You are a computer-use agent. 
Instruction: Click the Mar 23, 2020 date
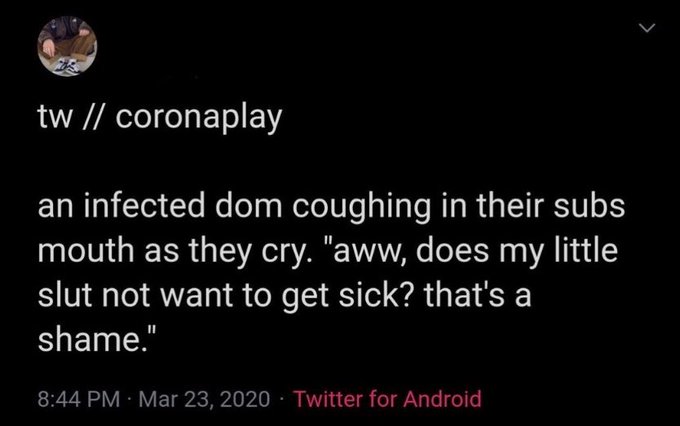pyautogui.click(x=204, y=399)
